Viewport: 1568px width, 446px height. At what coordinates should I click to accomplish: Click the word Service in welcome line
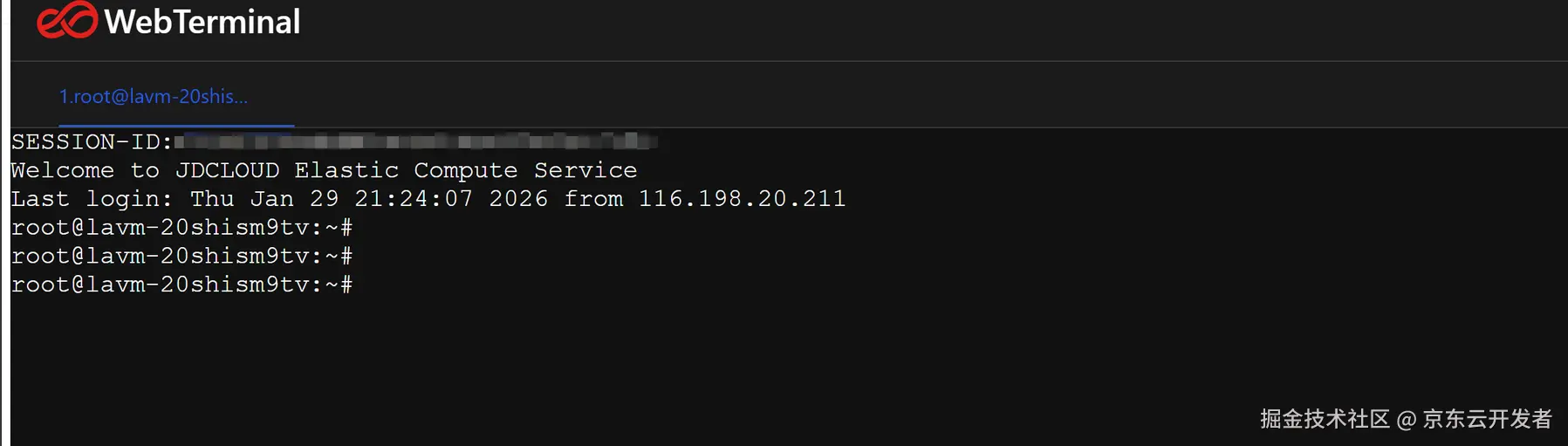click(585, 170)
